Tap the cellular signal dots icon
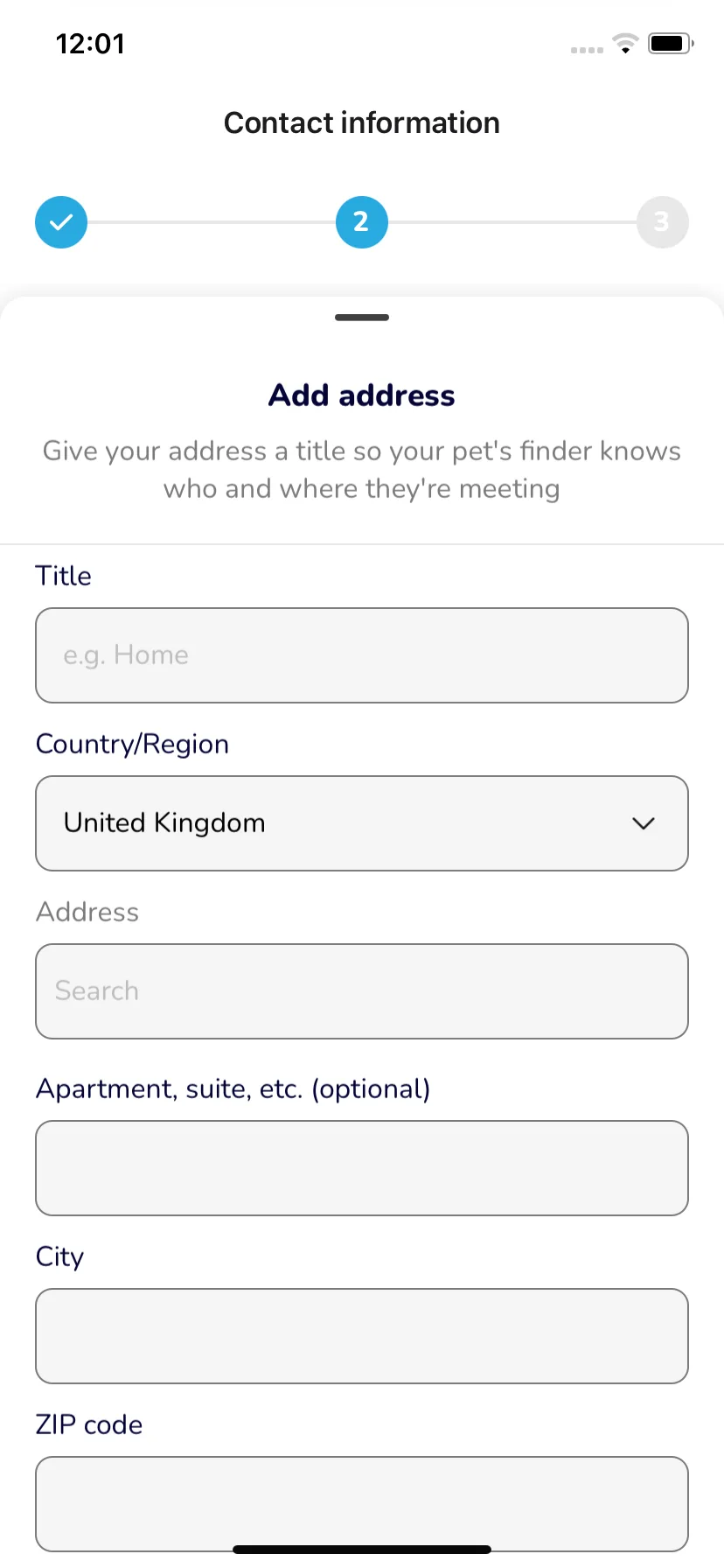 pyautogui.click(x=587, y=50)
